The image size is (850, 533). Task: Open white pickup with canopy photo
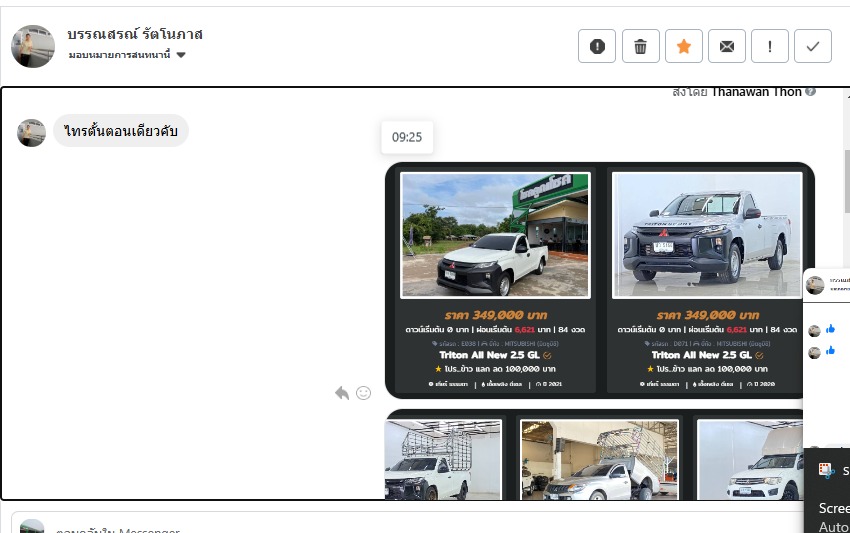[x=750, y=459]
